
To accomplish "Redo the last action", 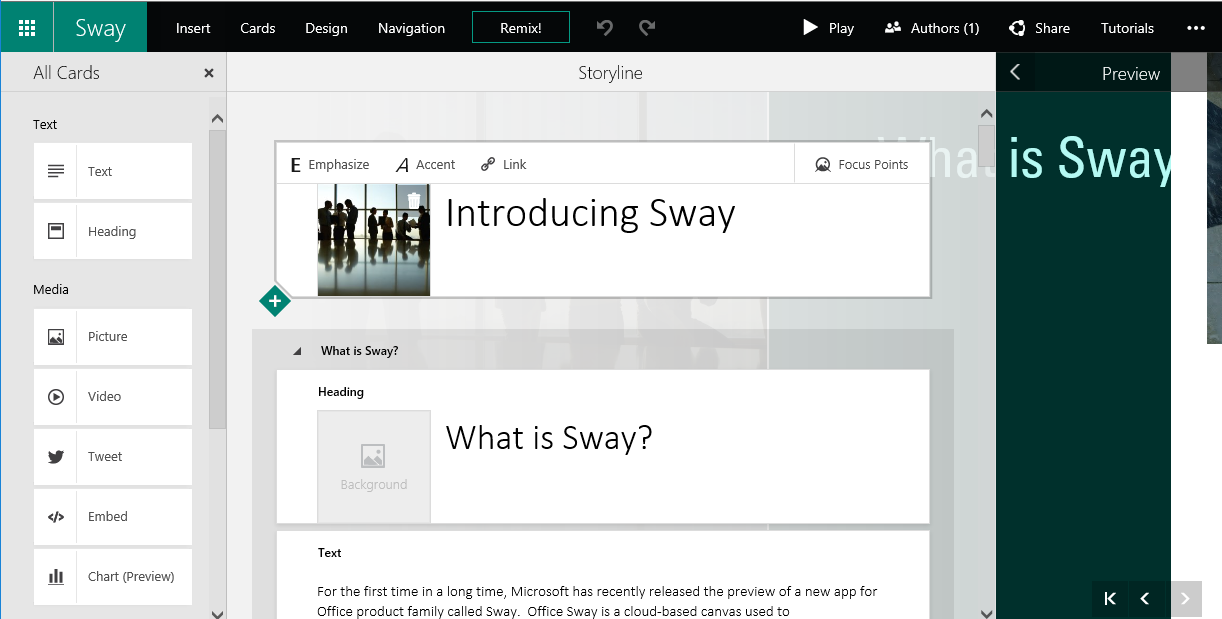I will click(647, 28).
